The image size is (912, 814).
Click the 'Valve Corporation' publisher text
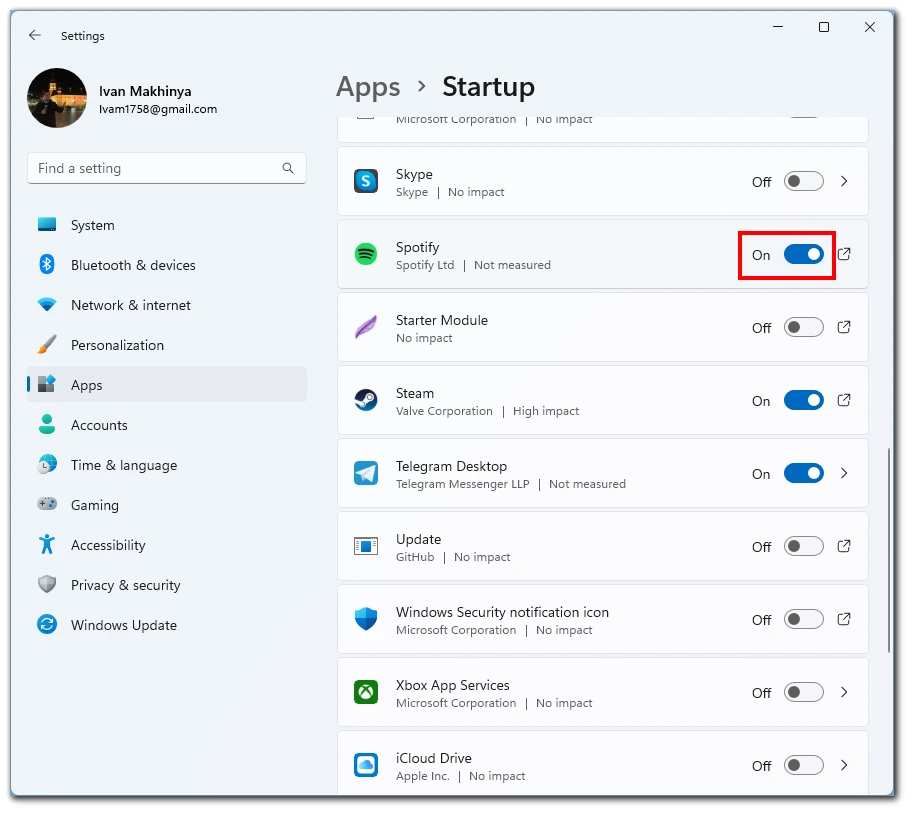(x=444, y=411)
